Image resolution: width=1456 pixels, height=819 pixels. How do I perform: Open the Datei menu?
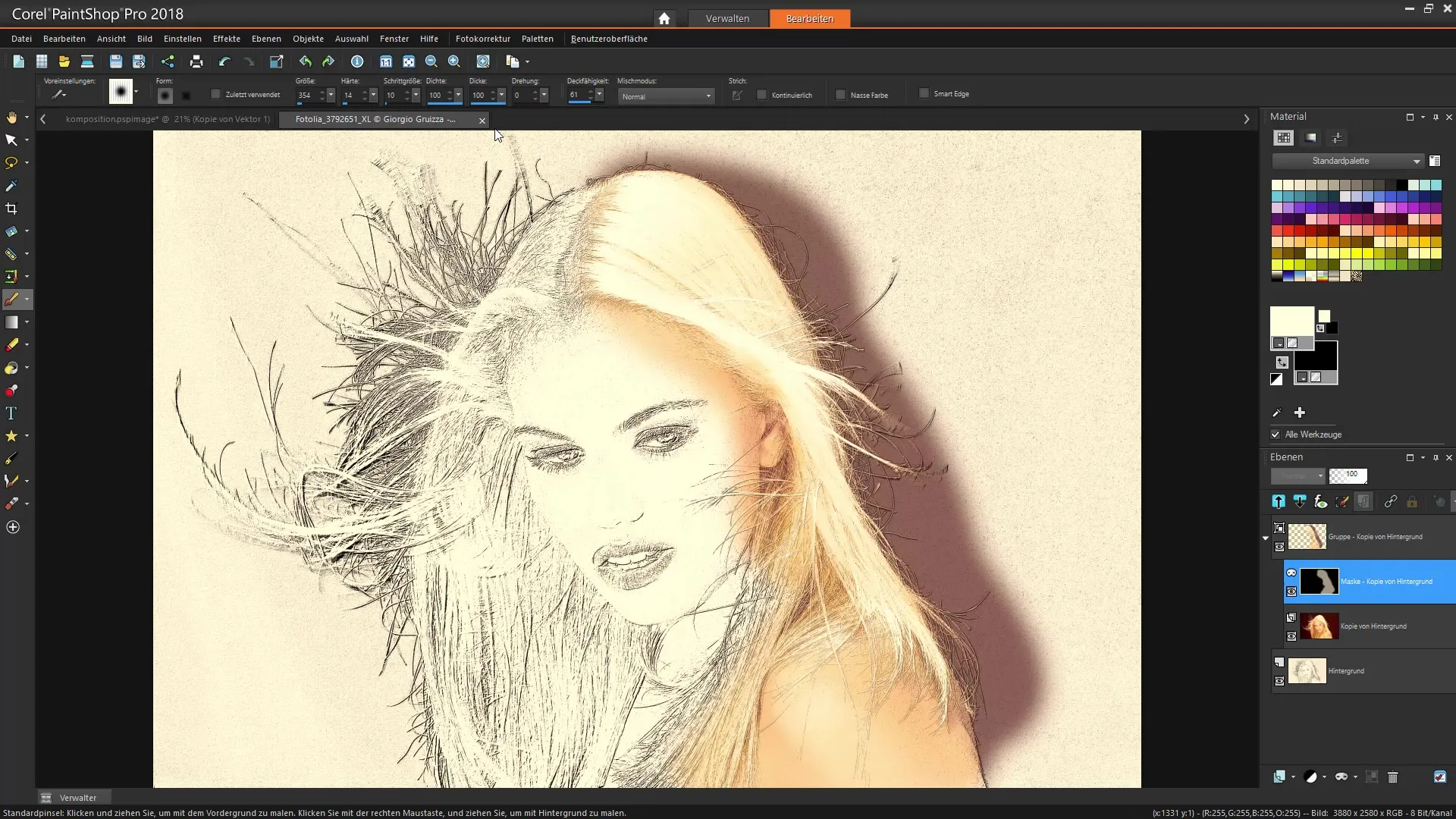click(x=21, y=39)
